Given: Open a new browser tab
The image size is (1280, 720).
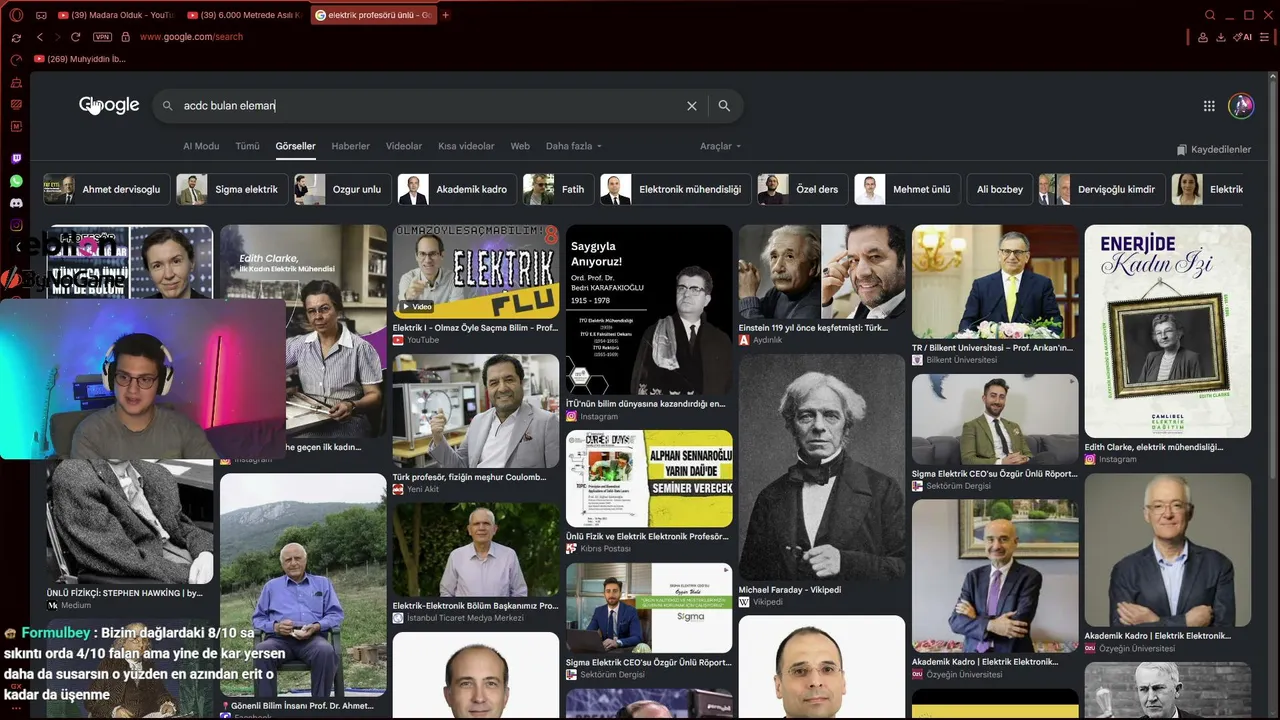Looking at the screenshot, I should [445, 15].
